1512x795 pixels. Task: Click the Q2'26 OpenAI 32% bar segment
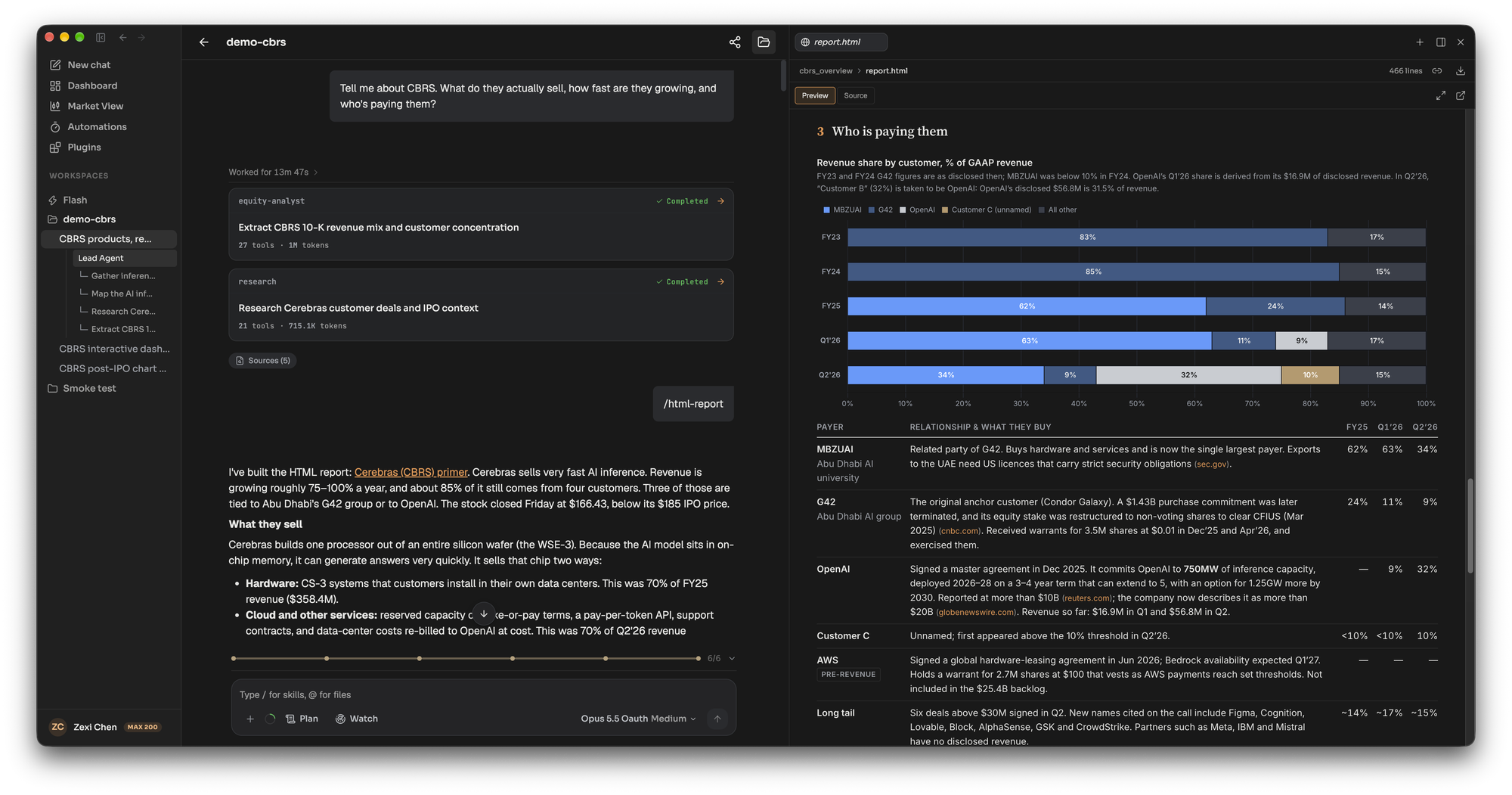point(1188,375)
